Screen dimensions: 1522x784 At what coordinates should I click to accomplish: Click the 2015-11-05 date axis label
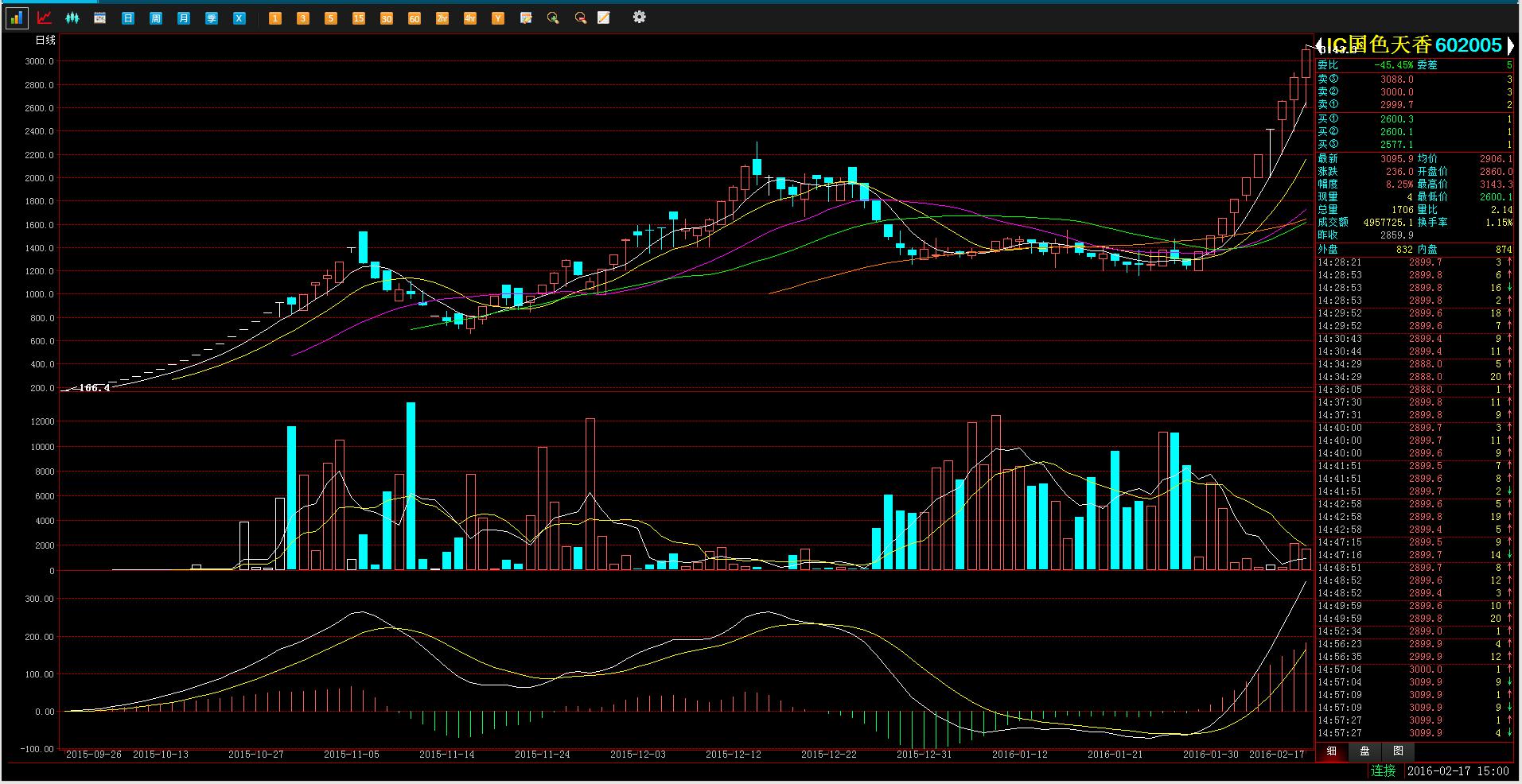tap(352, 755)
